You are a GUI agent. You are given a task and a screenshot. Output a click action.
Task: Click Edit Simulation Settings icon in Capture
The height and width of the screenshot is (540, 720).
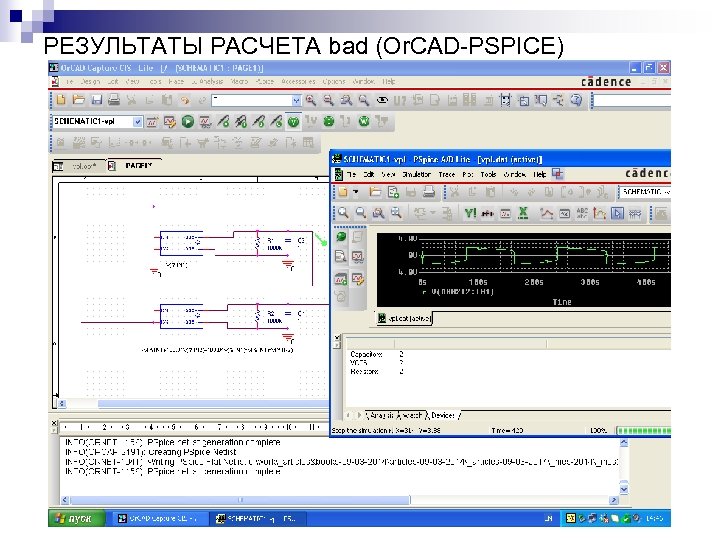(170, 122)
